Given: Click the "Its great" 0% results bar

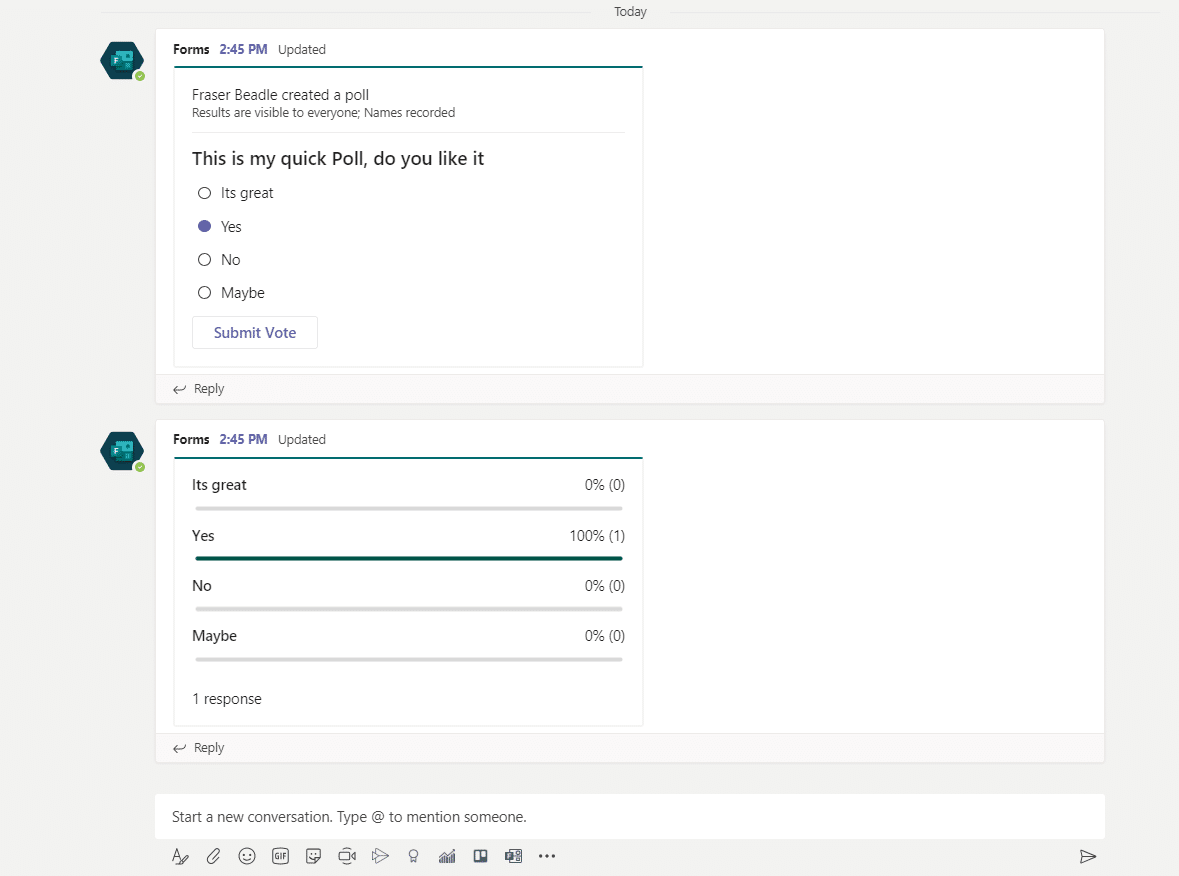Looking at the screenshot, I should (x=408, y=508).
